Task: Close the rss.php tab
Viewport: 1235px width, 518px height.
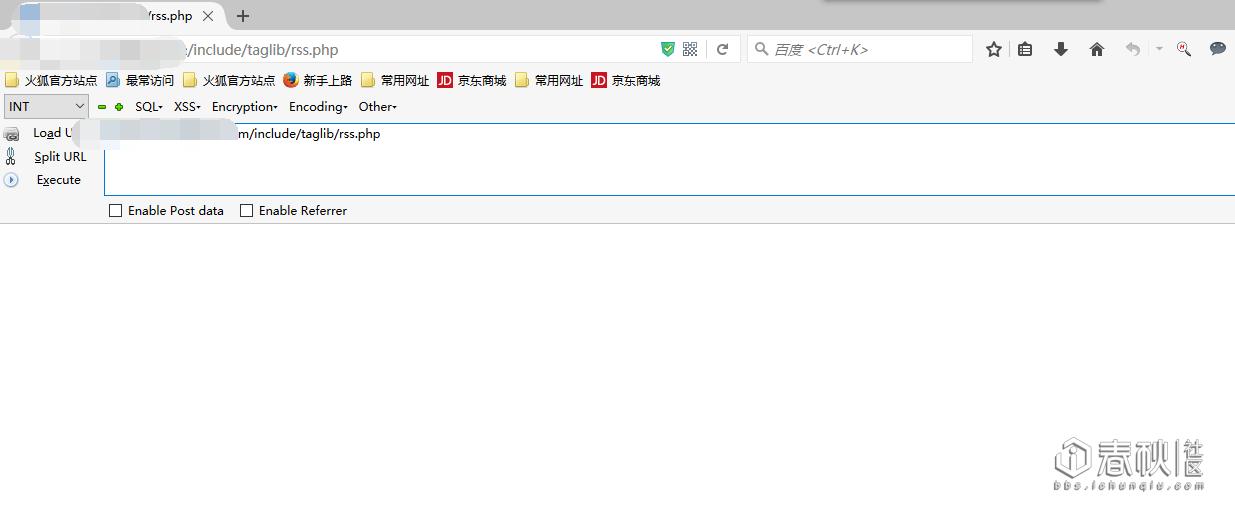Action: click(208, 16)
